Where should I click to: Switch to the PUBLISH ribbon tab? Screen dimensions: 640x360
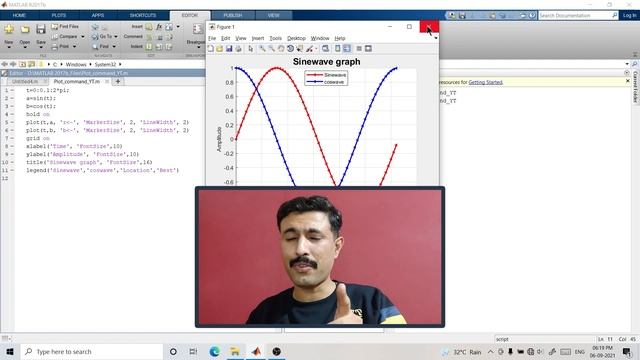[233, 16]
